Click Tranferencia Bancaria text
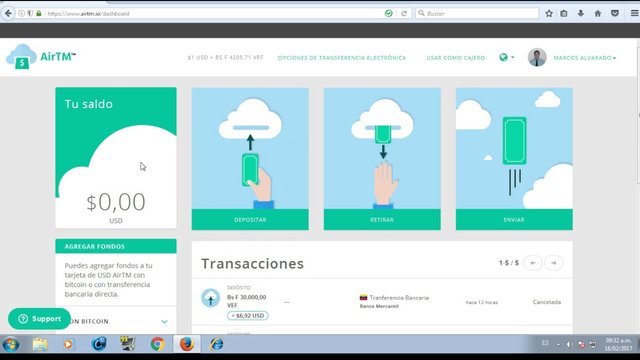 coord(399,298)
